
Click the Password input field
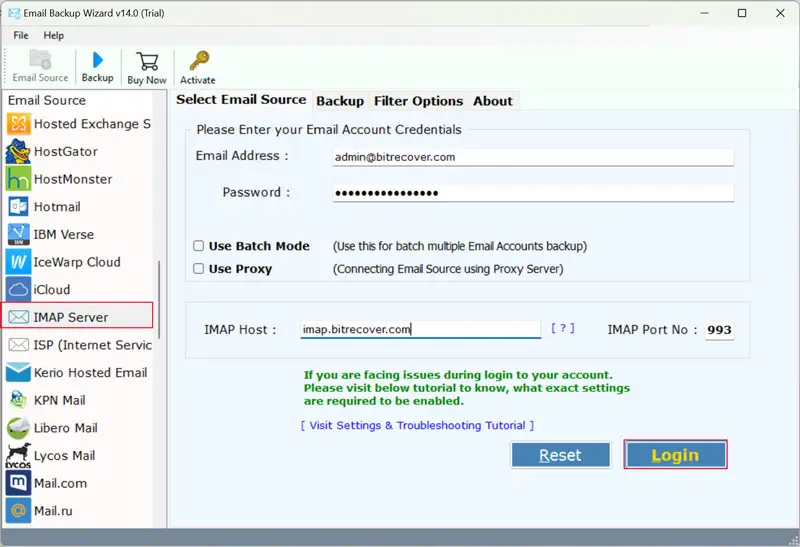click(533, 193)
